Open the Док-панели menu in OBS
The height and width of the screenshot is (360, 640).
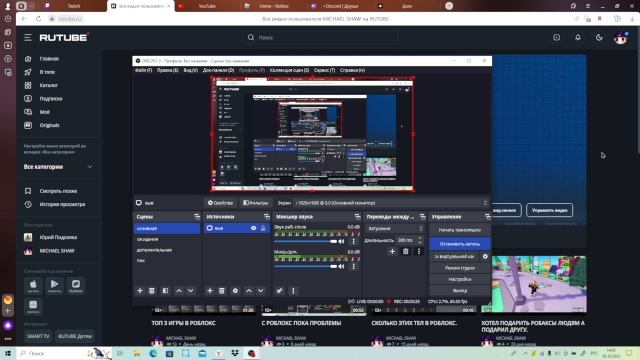pyautogui.click(x=218, y=70)
